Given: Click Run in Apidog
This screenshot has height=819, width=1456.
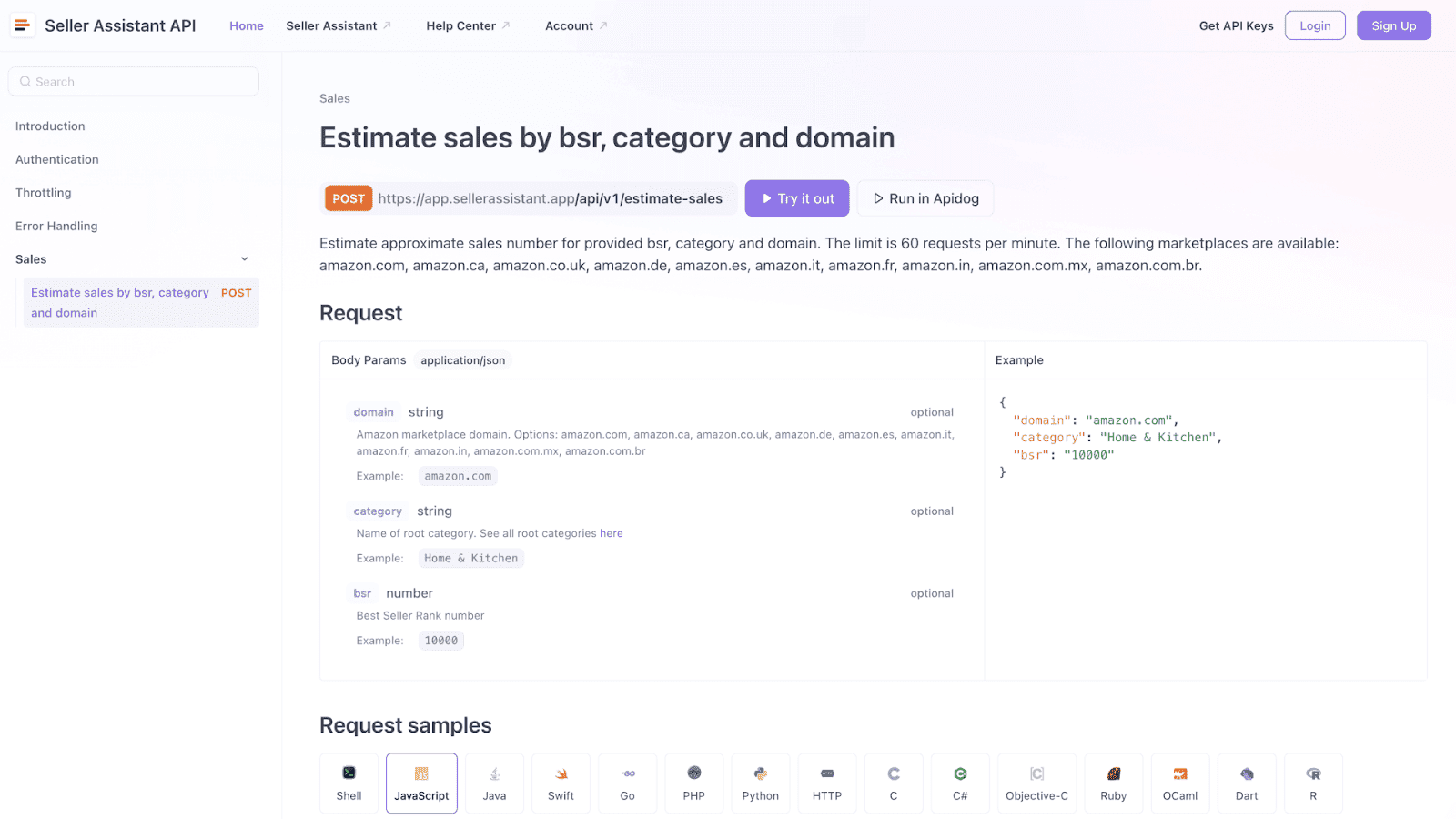Looking at the screenshot, I should (x=925, y=197).
